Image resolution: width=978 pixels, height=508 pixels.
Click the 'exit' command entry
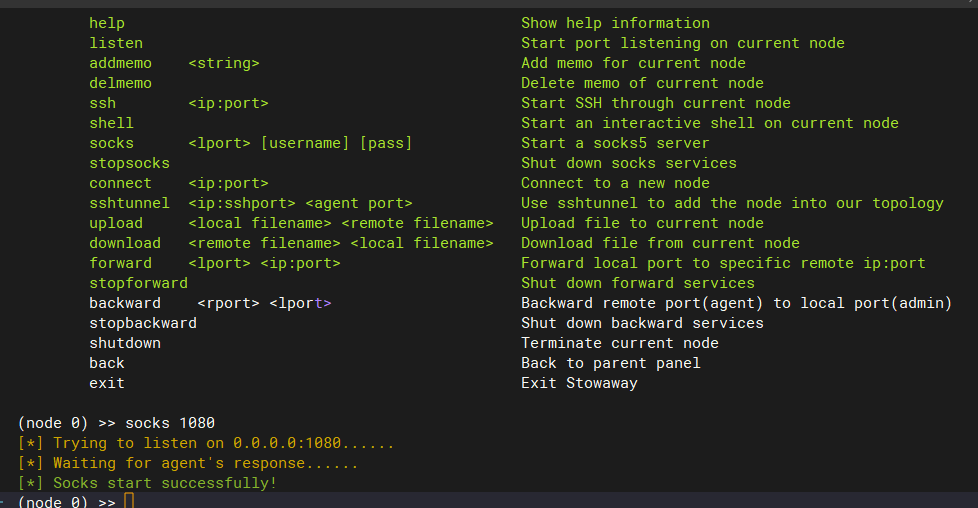107,383
